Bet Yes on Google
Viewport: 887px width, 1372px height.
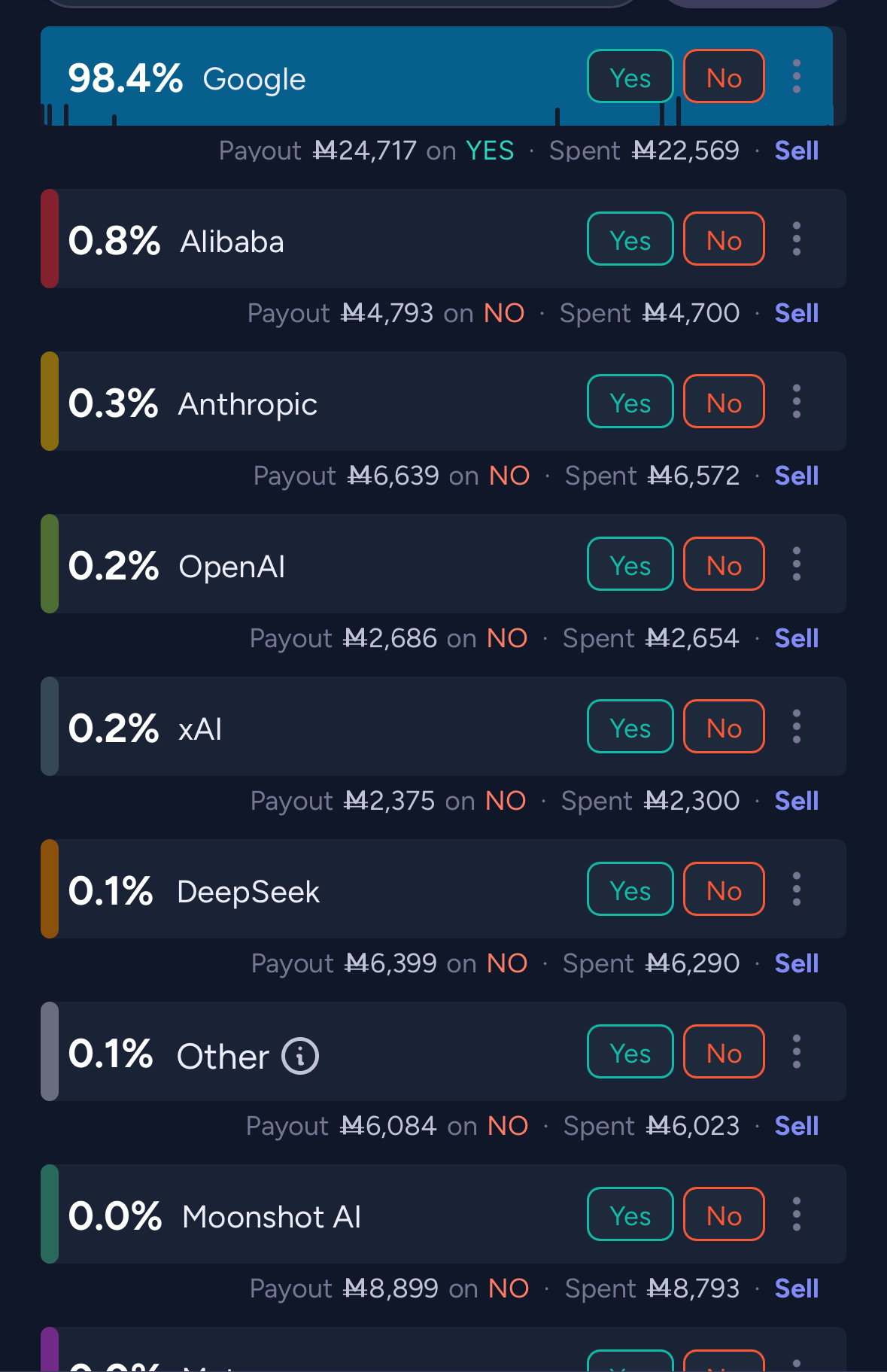(630, 77)
